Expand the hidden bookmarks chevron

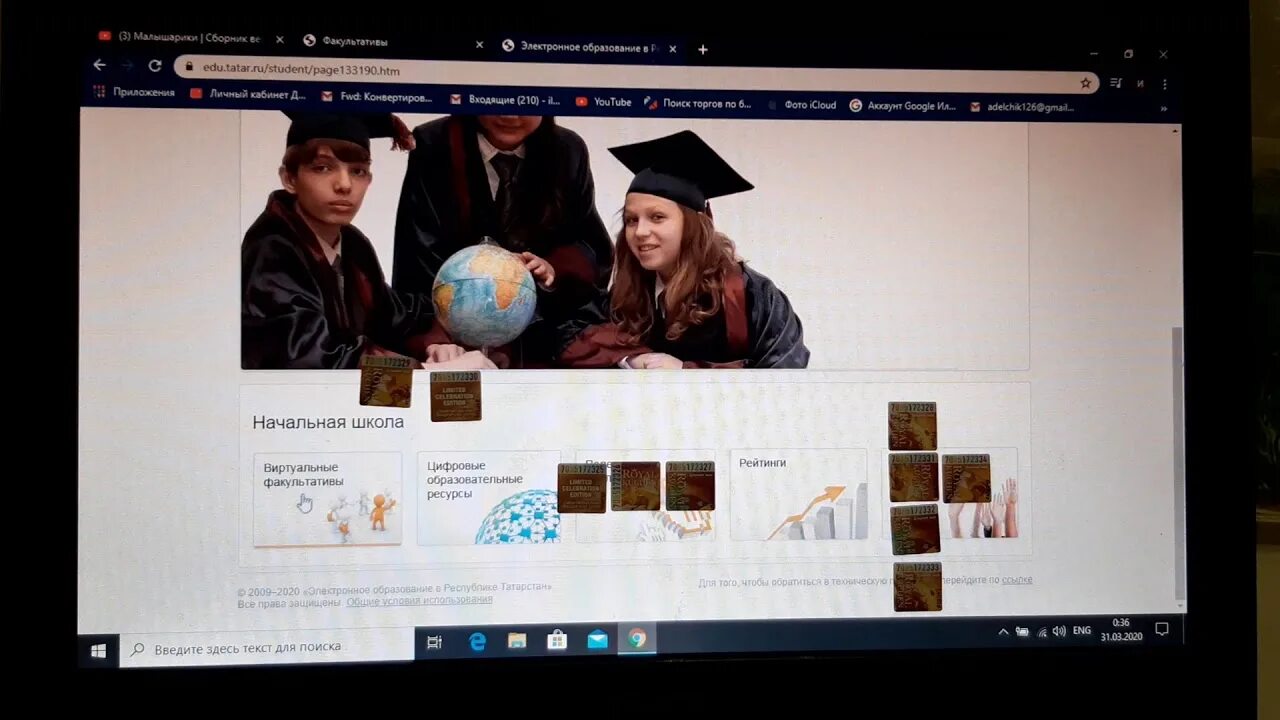1163,108
